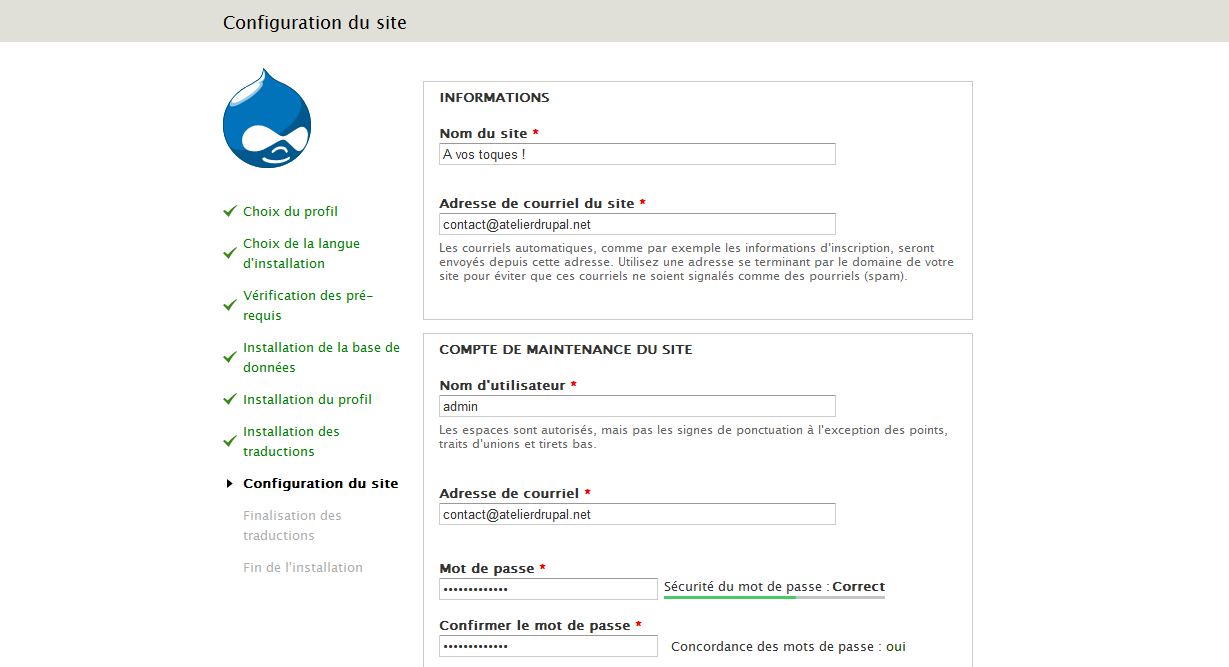This screenshot has height=667, width=1229.
Task: Click checkmark beside Vérification des pré-requis
Action: pyautogui.click(x=229, y=306)
